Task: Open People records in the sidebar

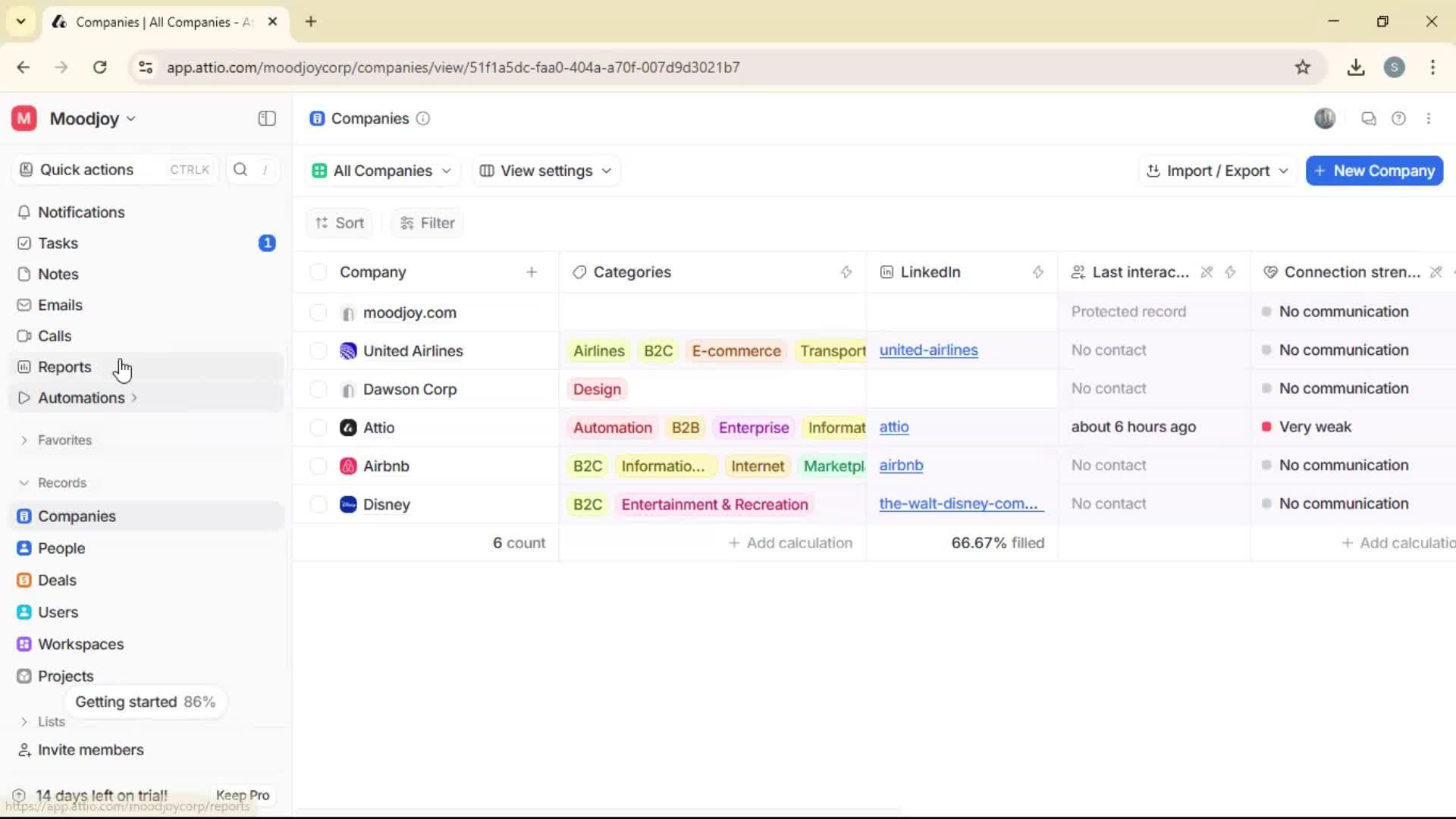Action: [146, 548]
